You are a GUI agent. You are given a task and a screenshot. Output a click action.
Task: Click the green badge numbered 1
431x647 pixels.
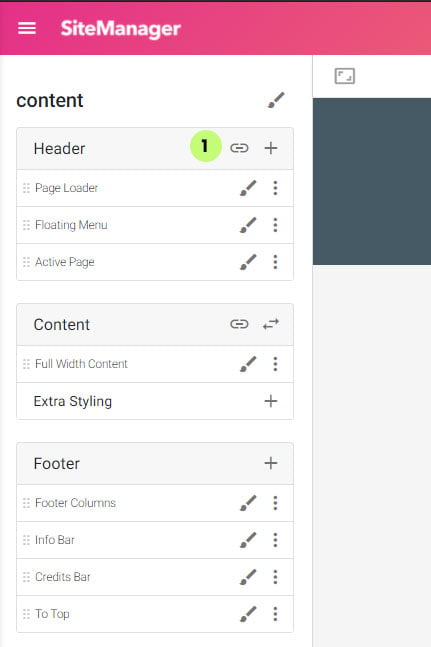(205, 146)
